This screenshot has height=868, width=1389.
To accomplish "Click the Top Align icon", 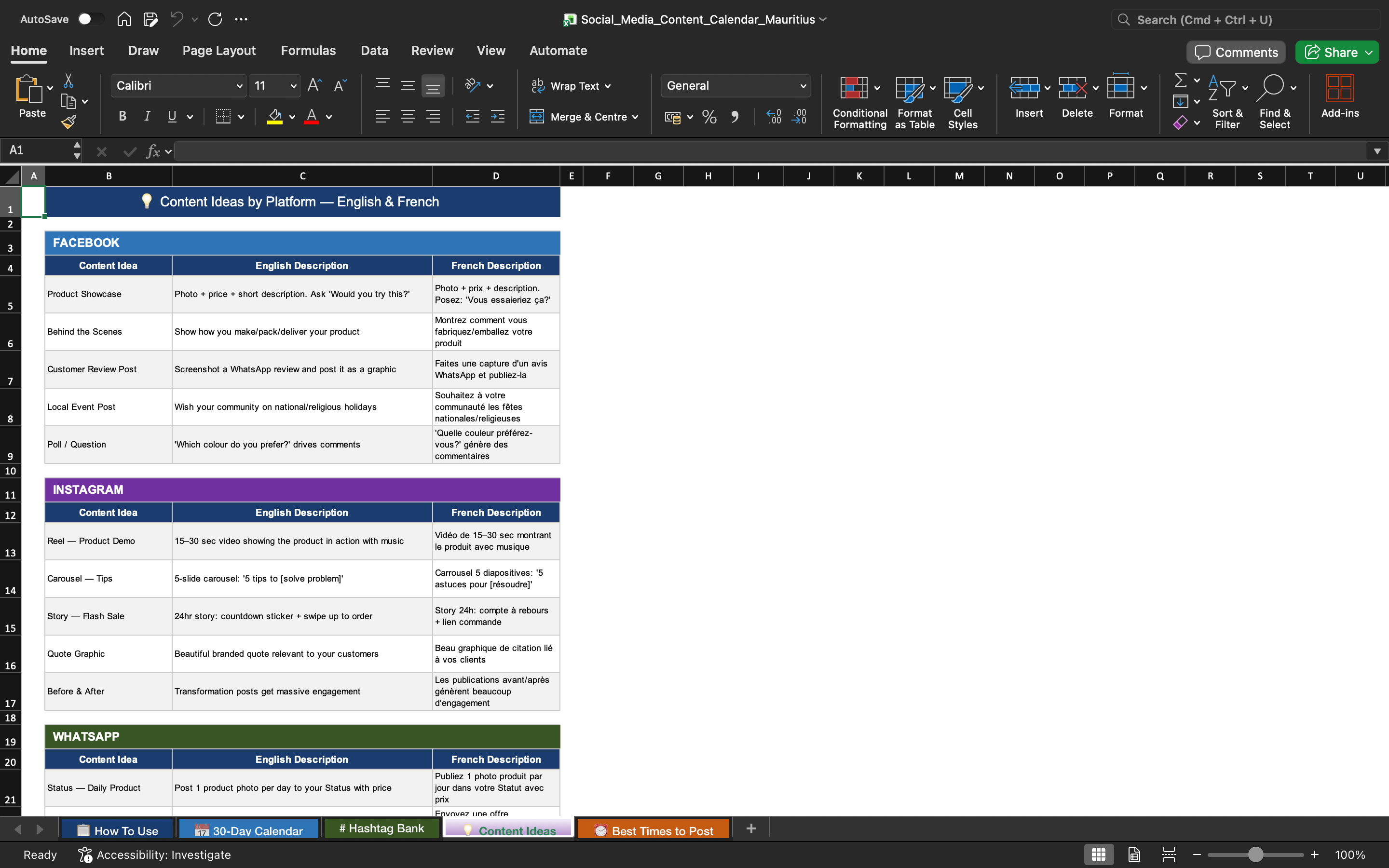I will 382,85.
